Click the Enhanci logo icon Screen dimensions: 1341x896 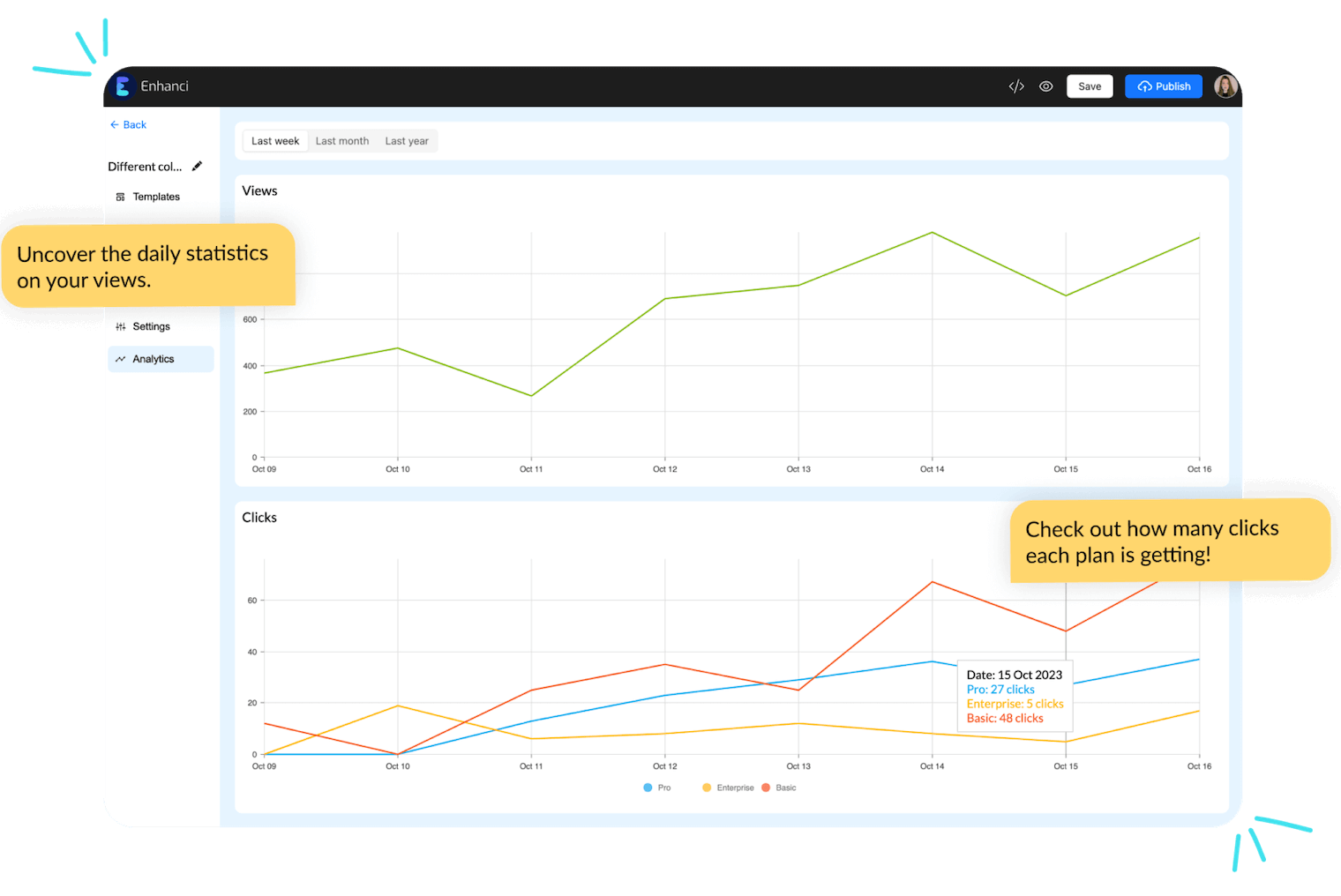tap(123, 86)
